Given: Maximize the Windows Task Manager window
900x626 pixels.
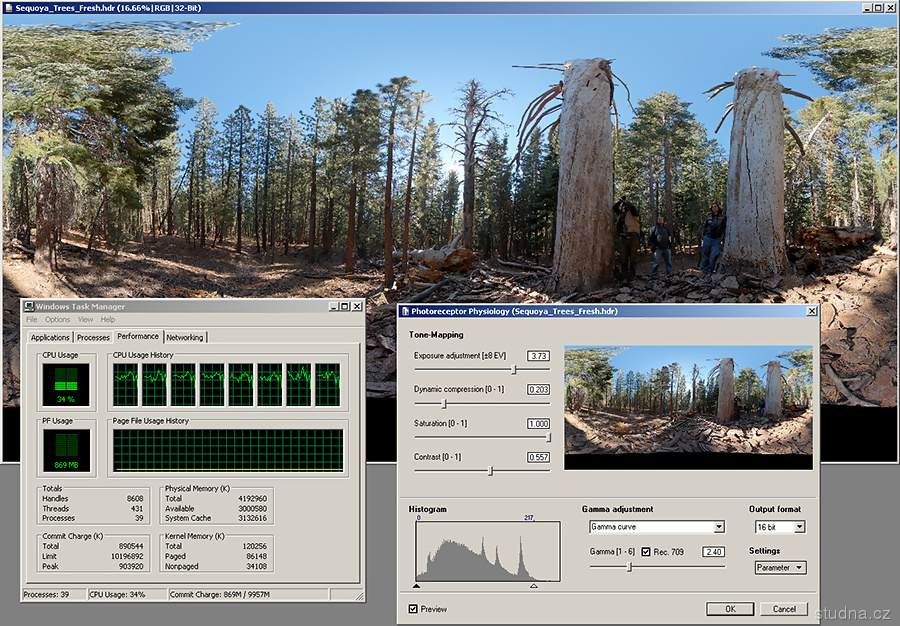Looking at the screenshot, I should [x=344, y=306].
